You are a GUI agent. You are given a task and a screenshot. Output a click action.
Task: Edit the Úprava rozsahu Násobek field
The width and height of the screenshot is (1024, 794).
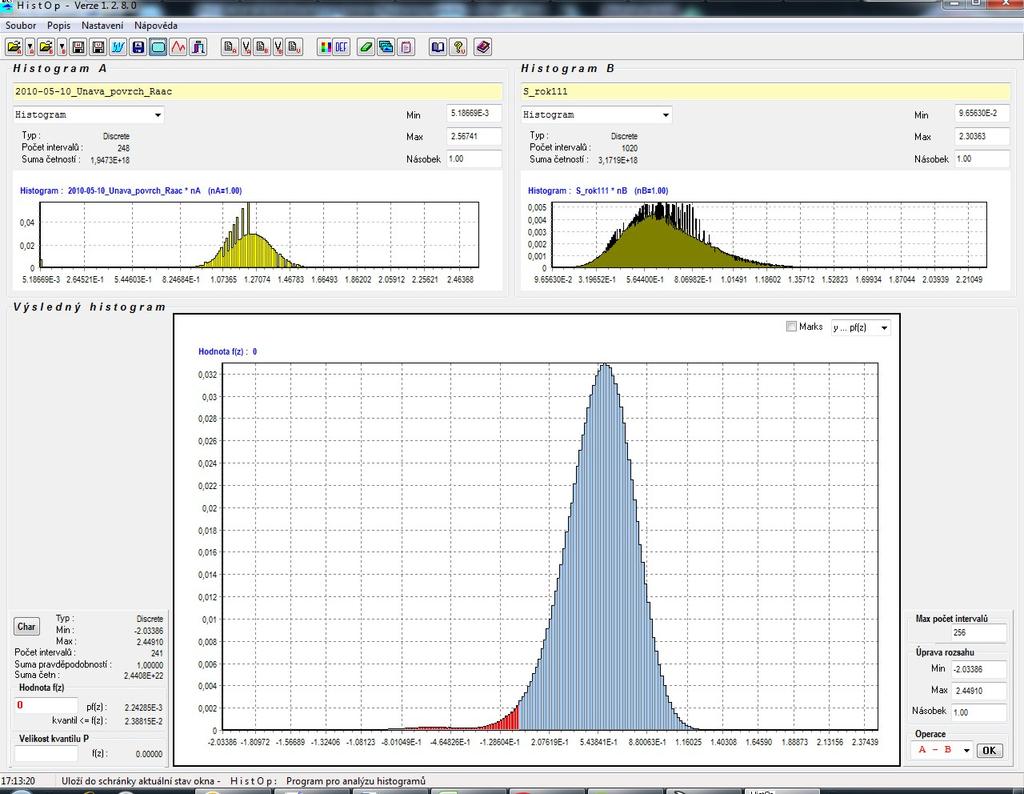click(x=978, y=712)
